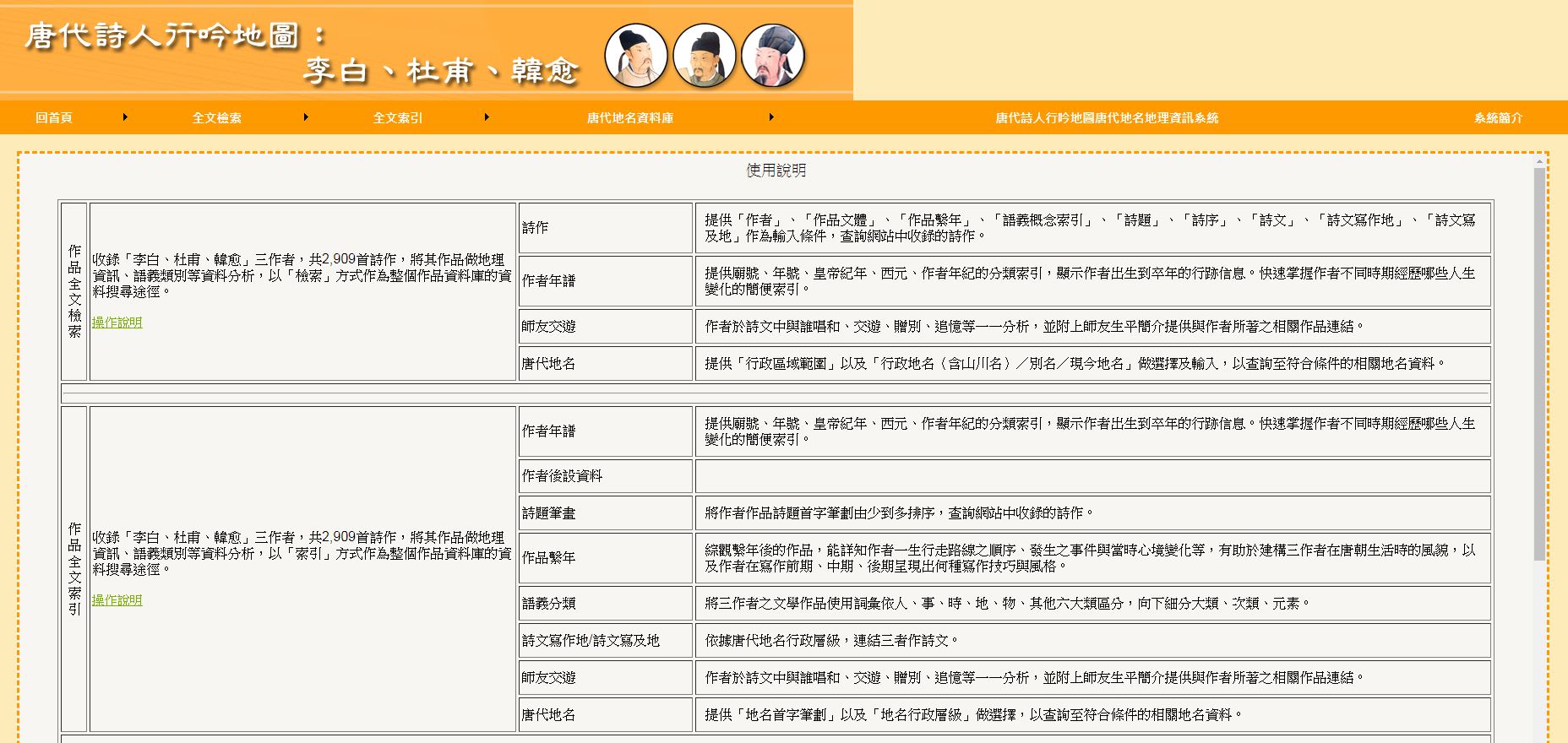Click the arrow right of 回首頁
Screen dimensions: 1568x743
(x=125, y=117)
